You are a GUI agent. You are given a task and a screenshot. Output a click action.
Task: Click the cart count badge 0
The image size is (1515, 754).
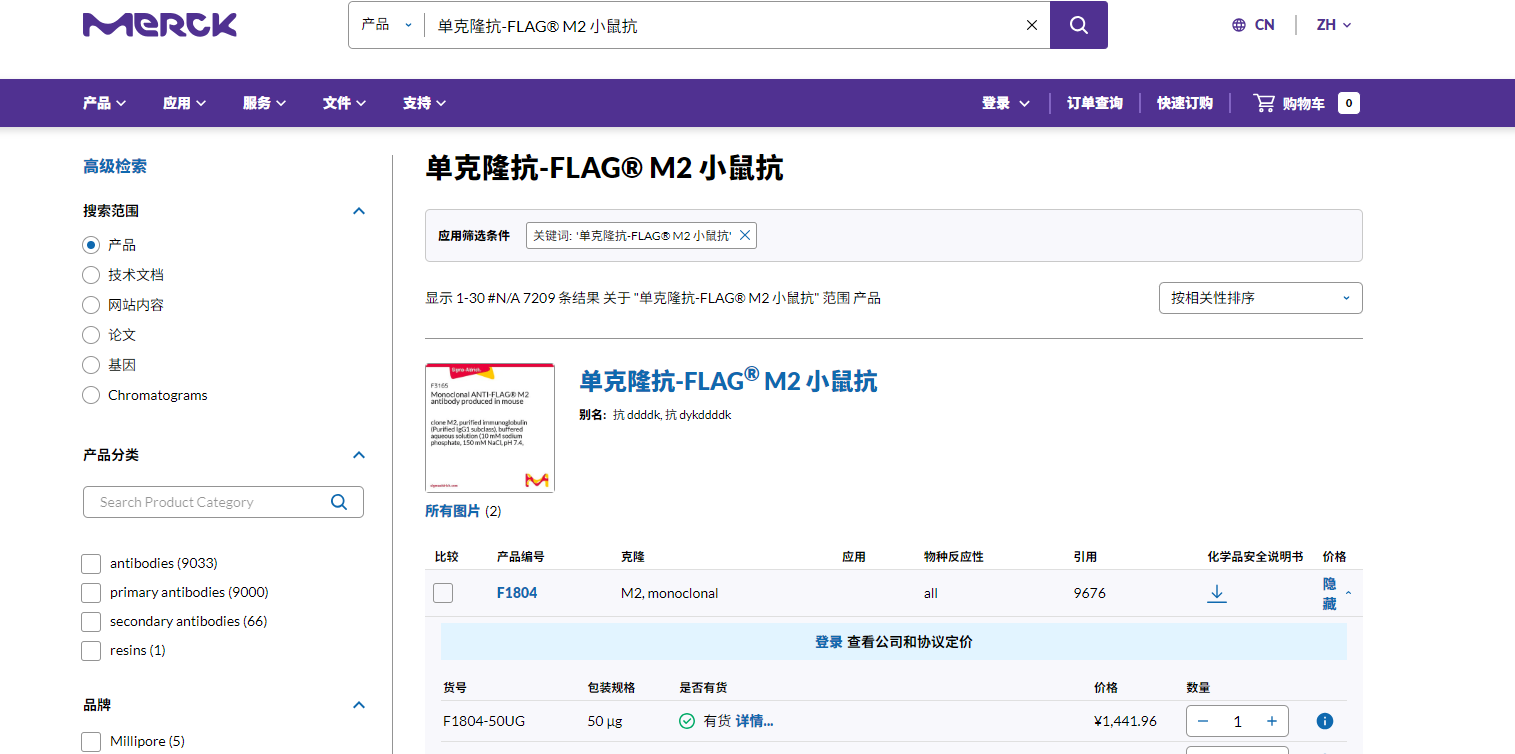coord(1348,103)
